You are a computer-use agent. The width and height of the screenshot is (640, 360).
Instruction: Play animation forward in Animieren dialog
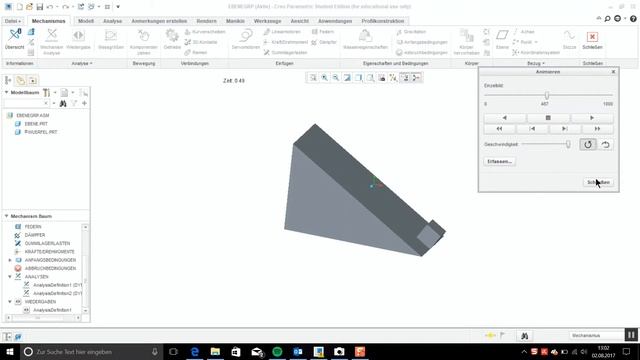click(x=591, y=118)
